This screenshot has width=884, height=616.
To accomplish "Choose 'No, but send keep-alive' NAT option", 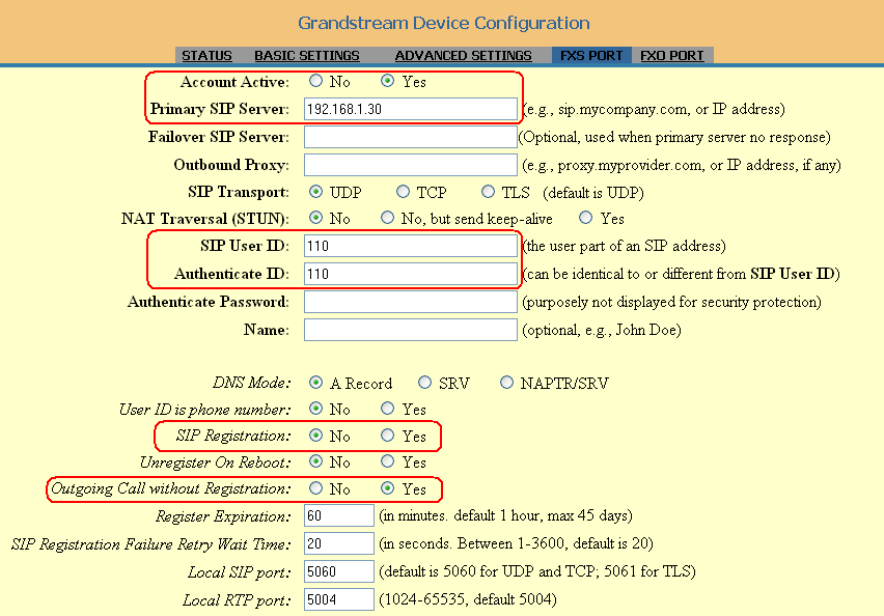I will pos(387,218).
